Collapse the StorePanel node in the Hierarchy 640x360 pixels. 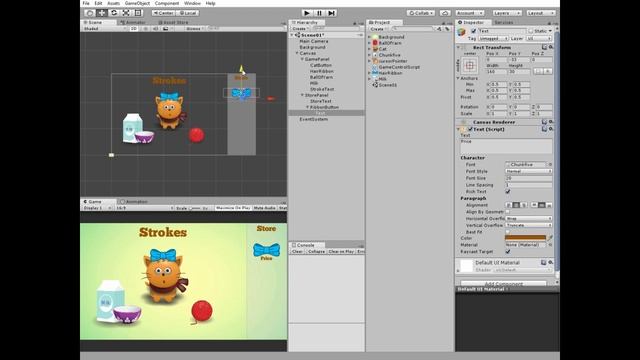(302, 95)
